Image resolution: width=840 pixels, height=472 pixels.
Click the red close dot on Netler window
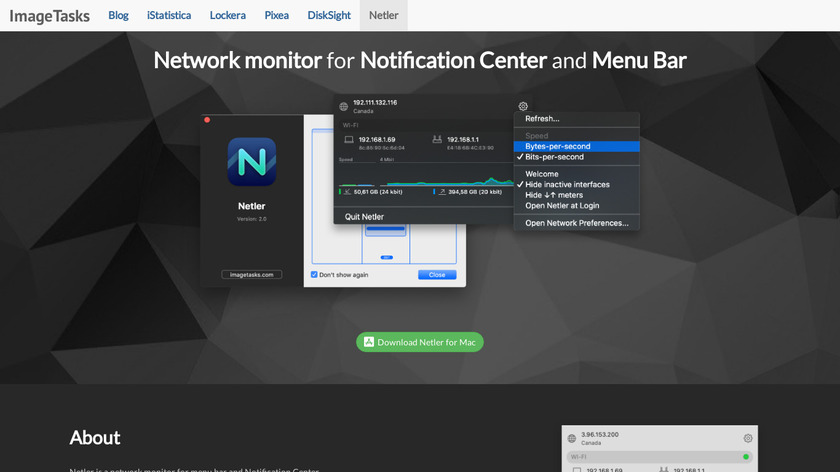coord(207,119)
